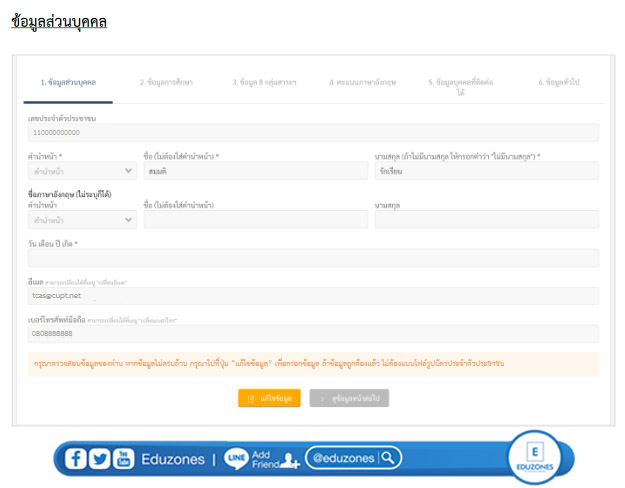Open the Thai คำนำหน้า title dropdown
The image size is (625, 488).
[x=82, y=171]
